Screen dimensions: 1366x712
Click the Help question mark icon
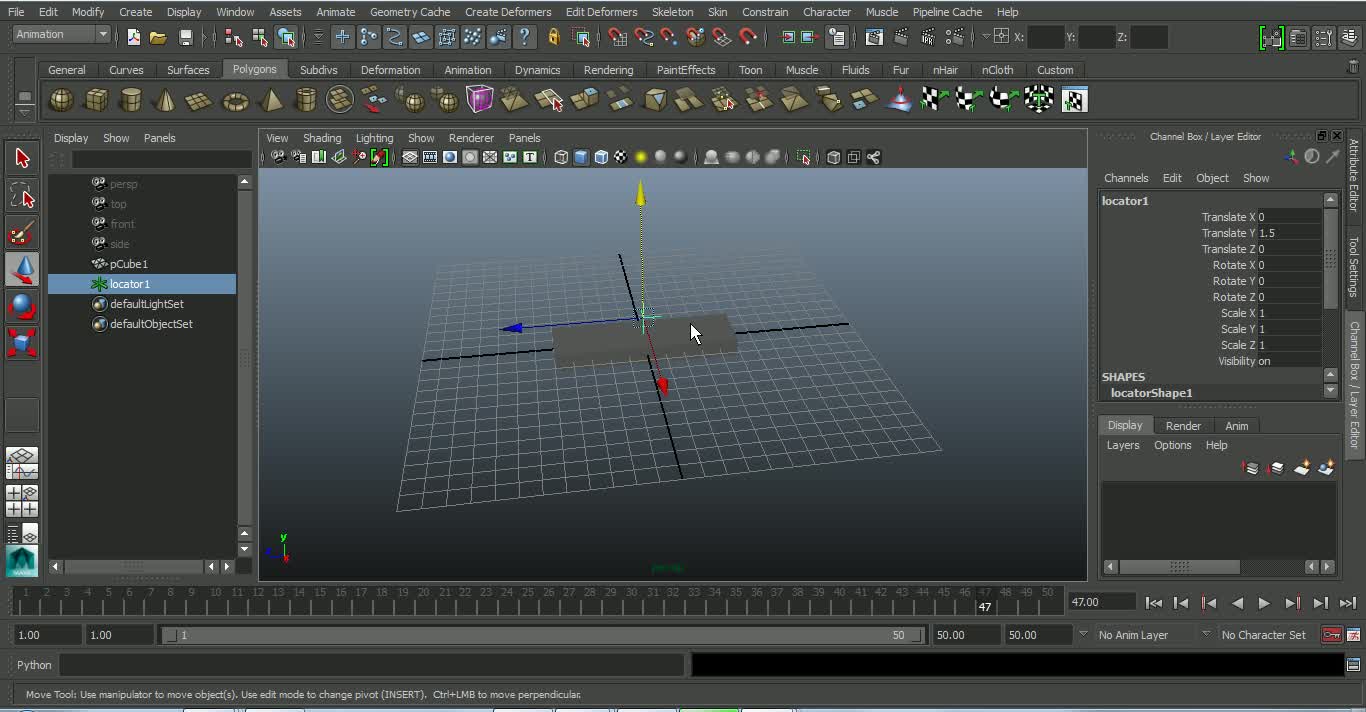(525, 37)
